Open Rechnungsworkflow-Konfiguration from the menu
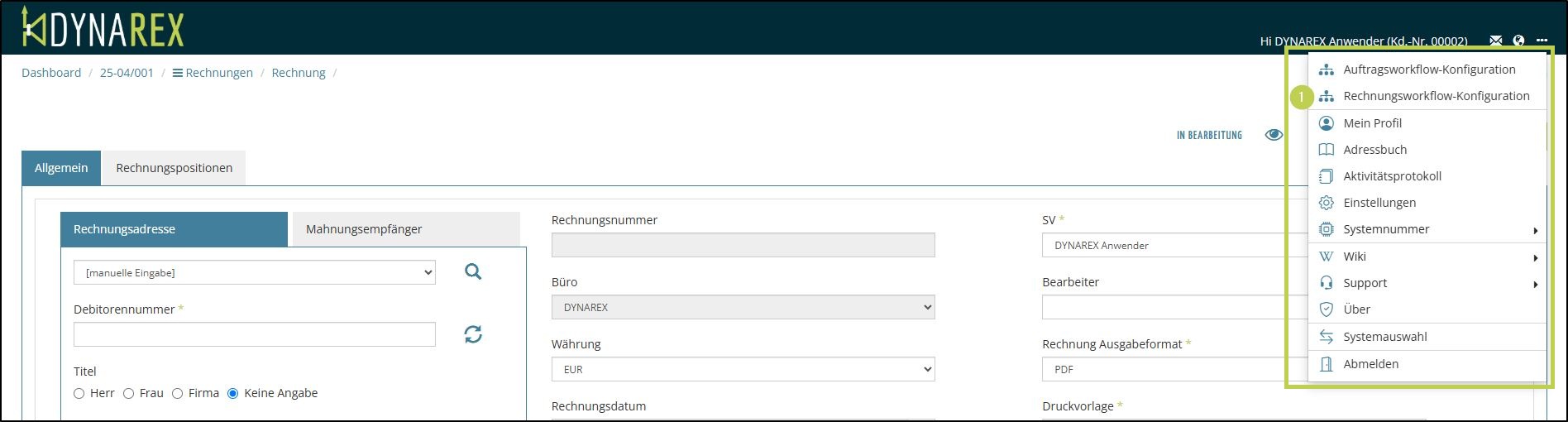 [1436, 96]
